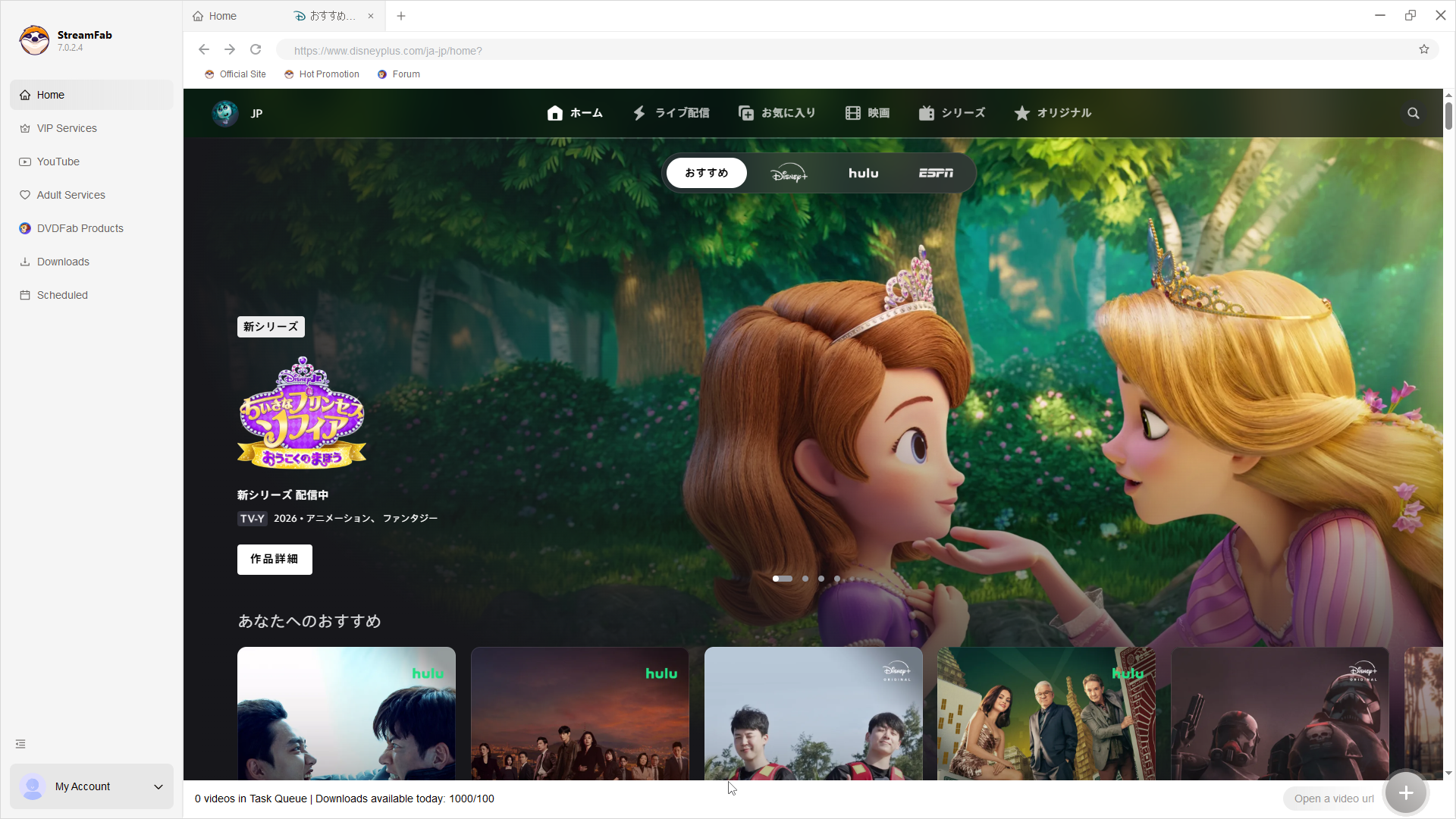Viewport: 1456px width, 819px height.
Task: Expand the My Account dropdown
Action: 158,786
